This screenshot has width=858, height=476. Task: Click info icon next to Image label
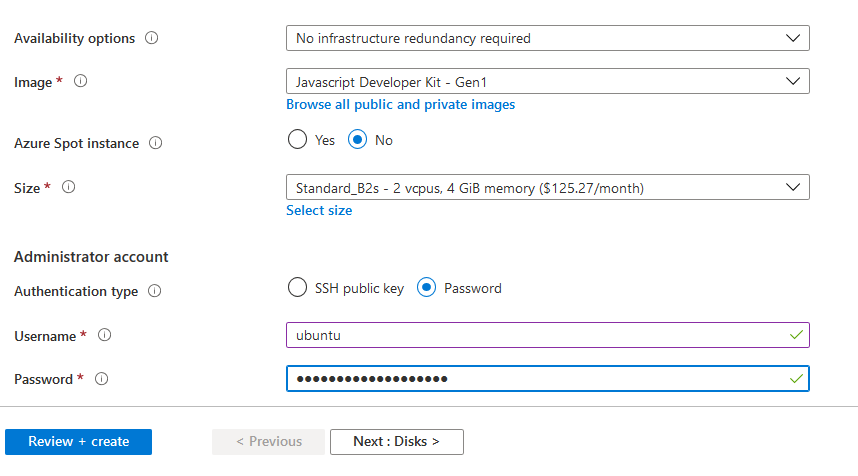tap(80, 81)
